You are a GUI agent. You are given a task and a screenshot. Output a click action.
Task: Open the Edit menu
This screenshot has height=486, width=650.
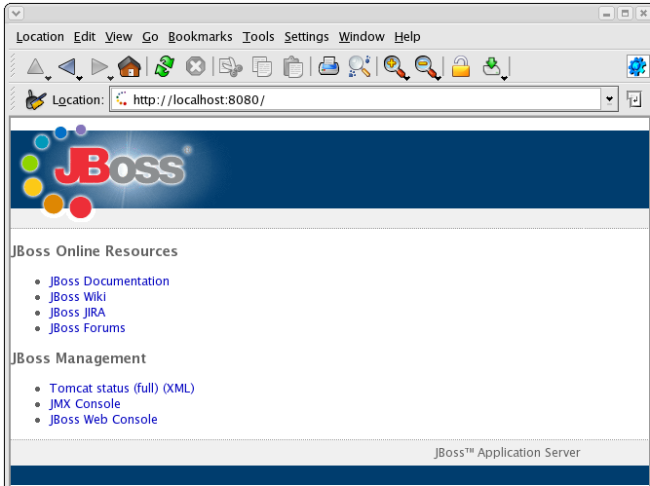coord(85,36)
